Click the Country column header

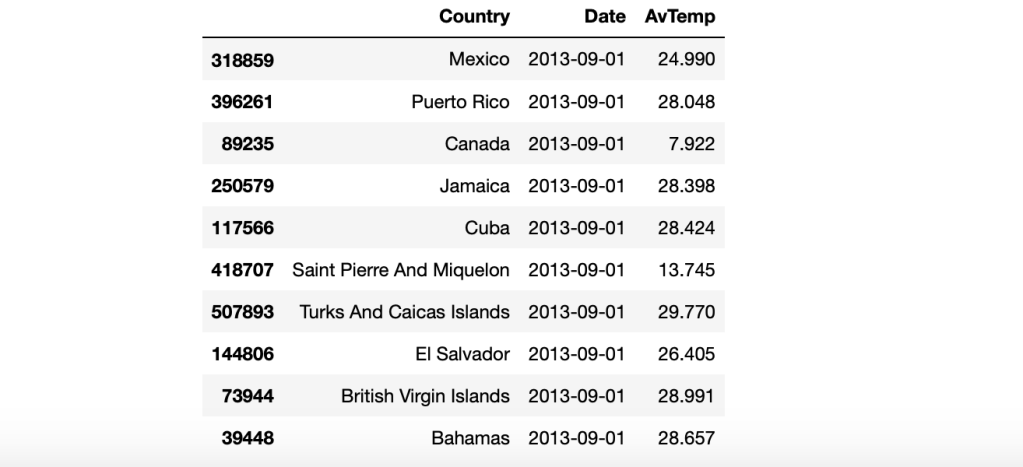(x=474, y=17)
